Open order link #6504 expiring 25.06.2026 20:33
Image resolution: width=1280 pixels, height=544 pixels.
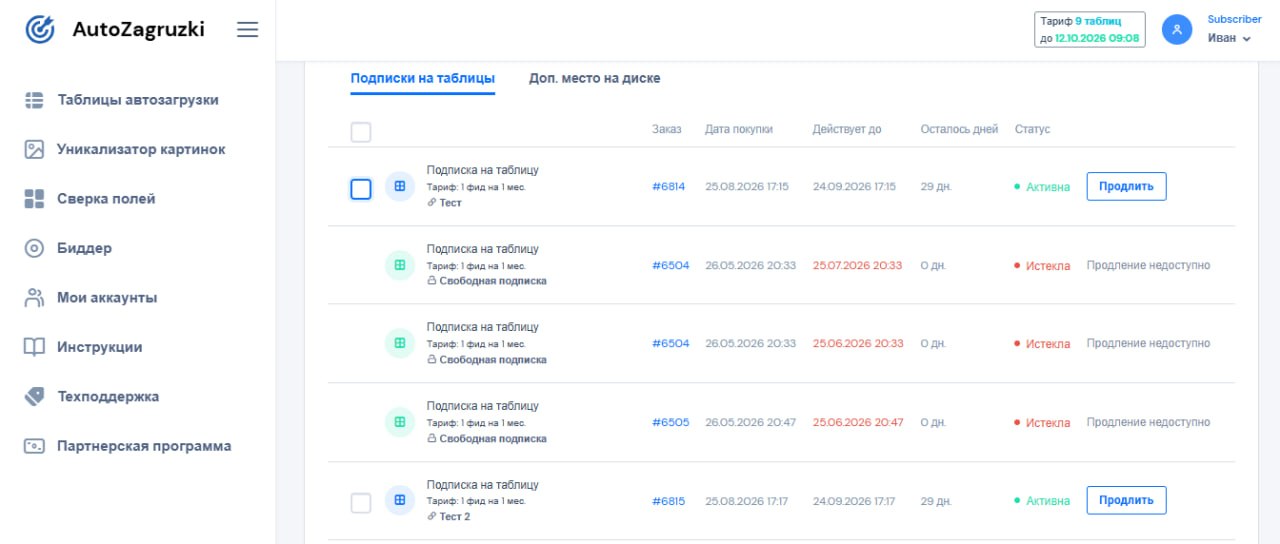click(671, 344)
